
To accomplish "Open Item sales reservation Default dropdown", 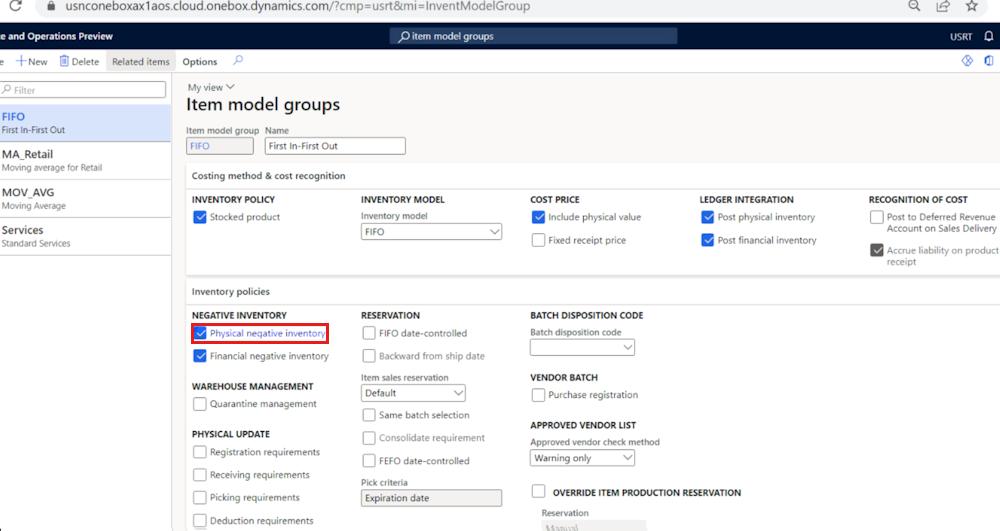I will (413, 393).
